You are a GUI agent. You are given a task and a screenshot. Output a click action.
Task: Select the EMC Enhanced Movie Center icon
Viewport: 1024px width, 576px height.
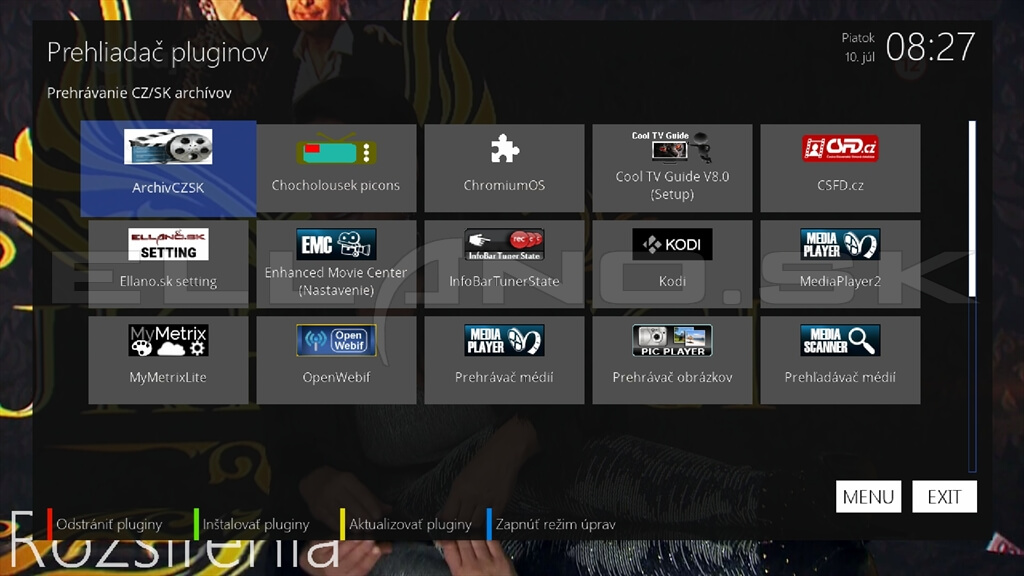coord(336,244)
